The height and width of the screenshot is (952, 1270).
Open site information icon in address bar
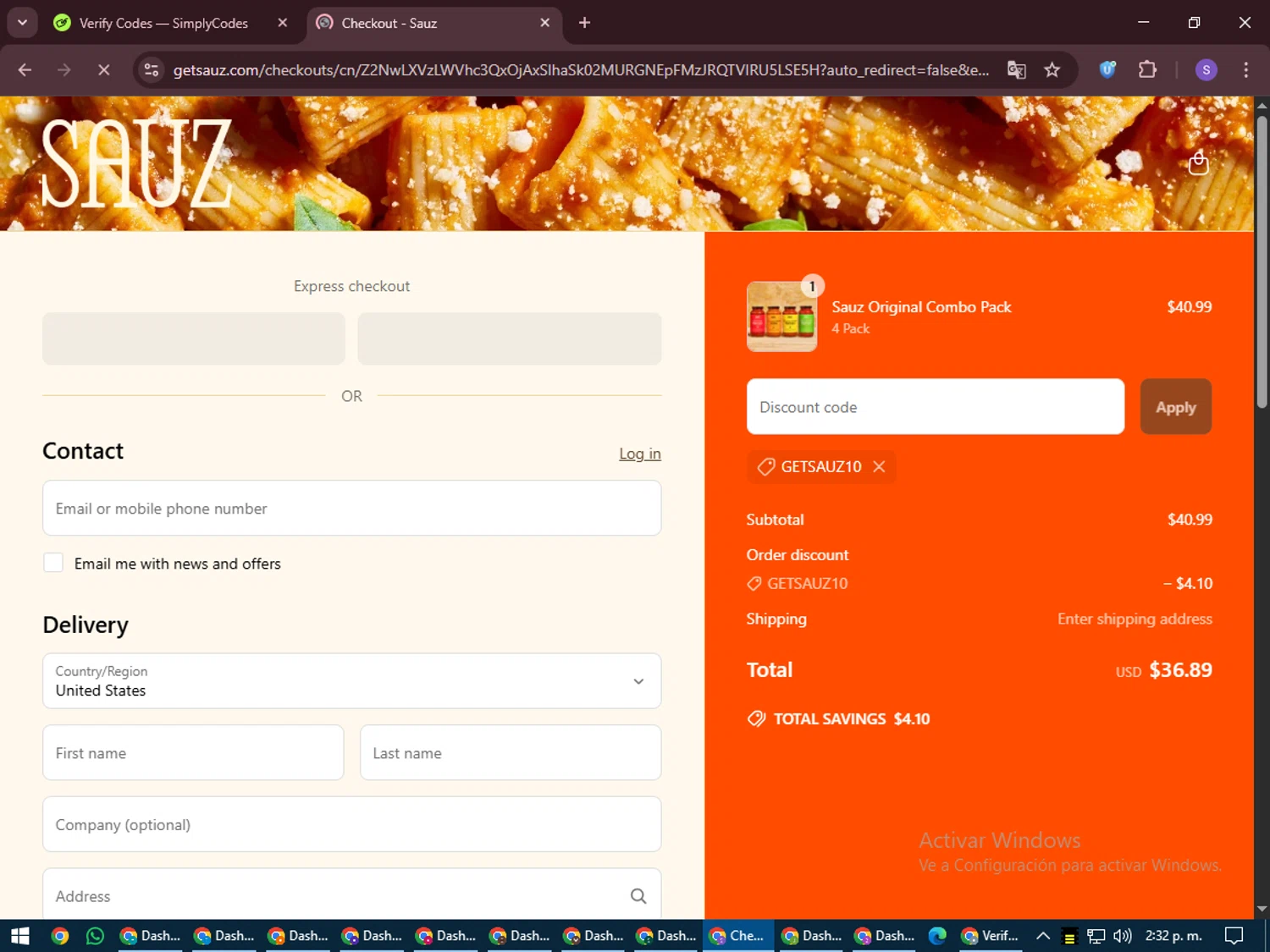[152, 70]
